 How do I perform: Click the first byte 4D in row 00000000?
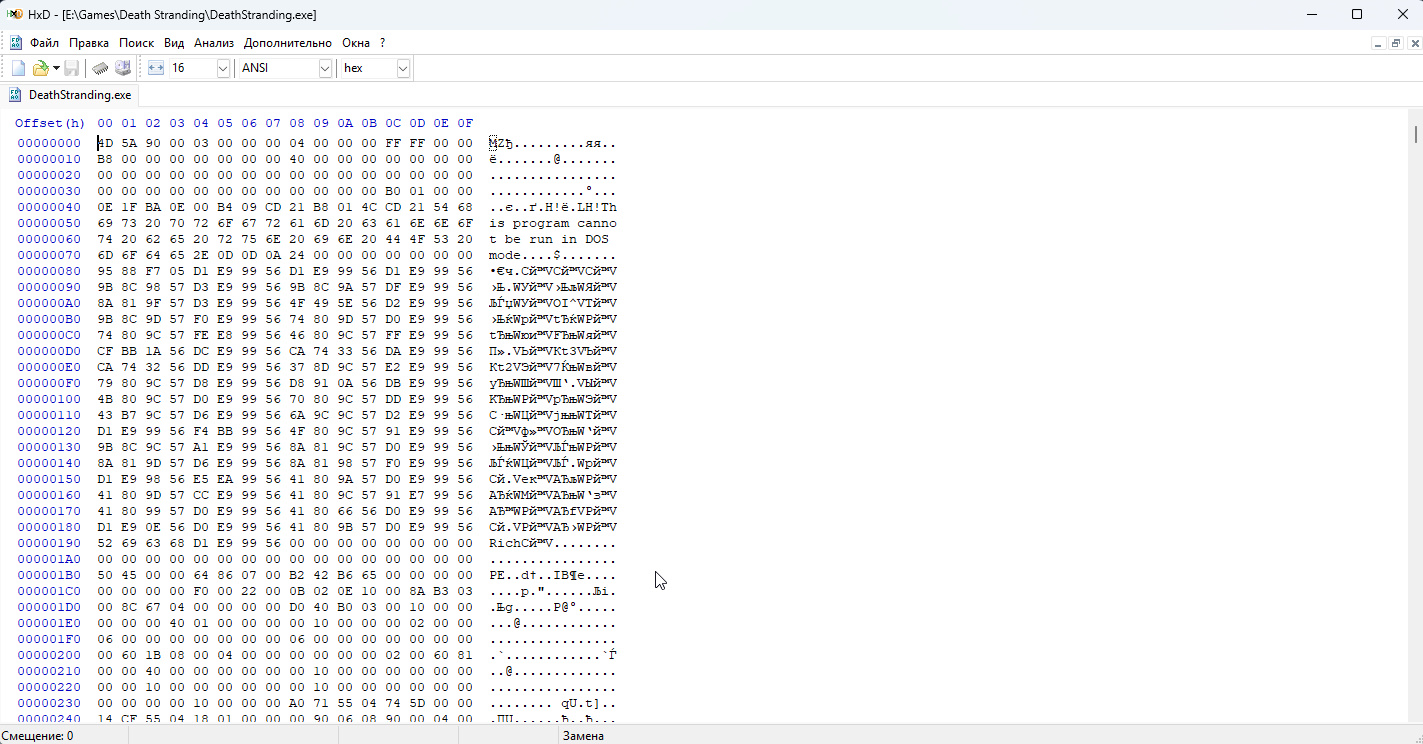coord(105,143)
